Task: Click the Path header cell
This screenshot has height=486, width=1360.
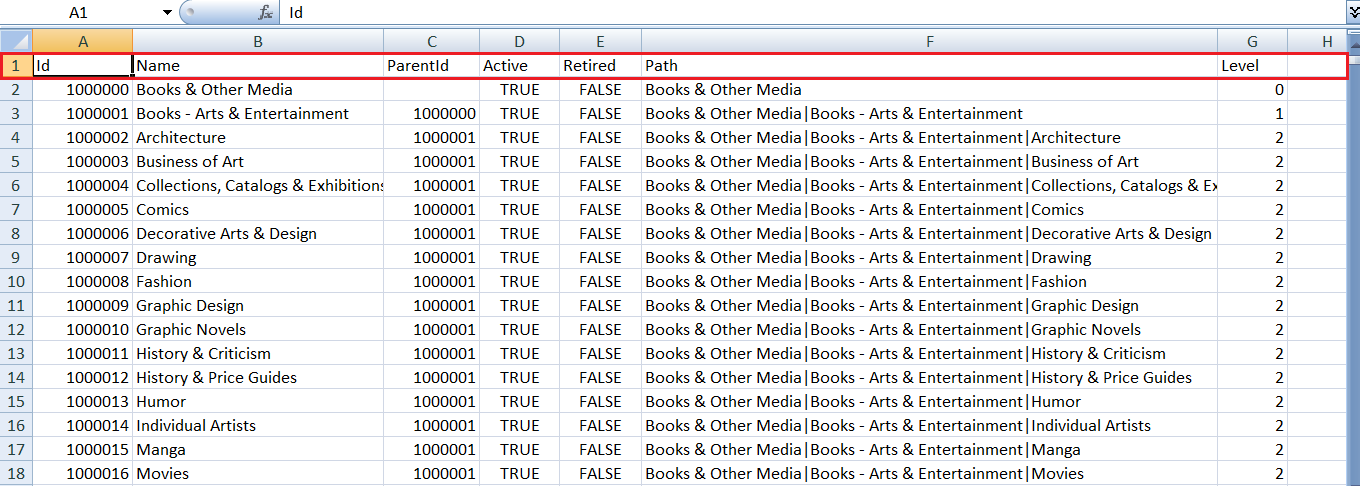Action: tap(930, 66)
